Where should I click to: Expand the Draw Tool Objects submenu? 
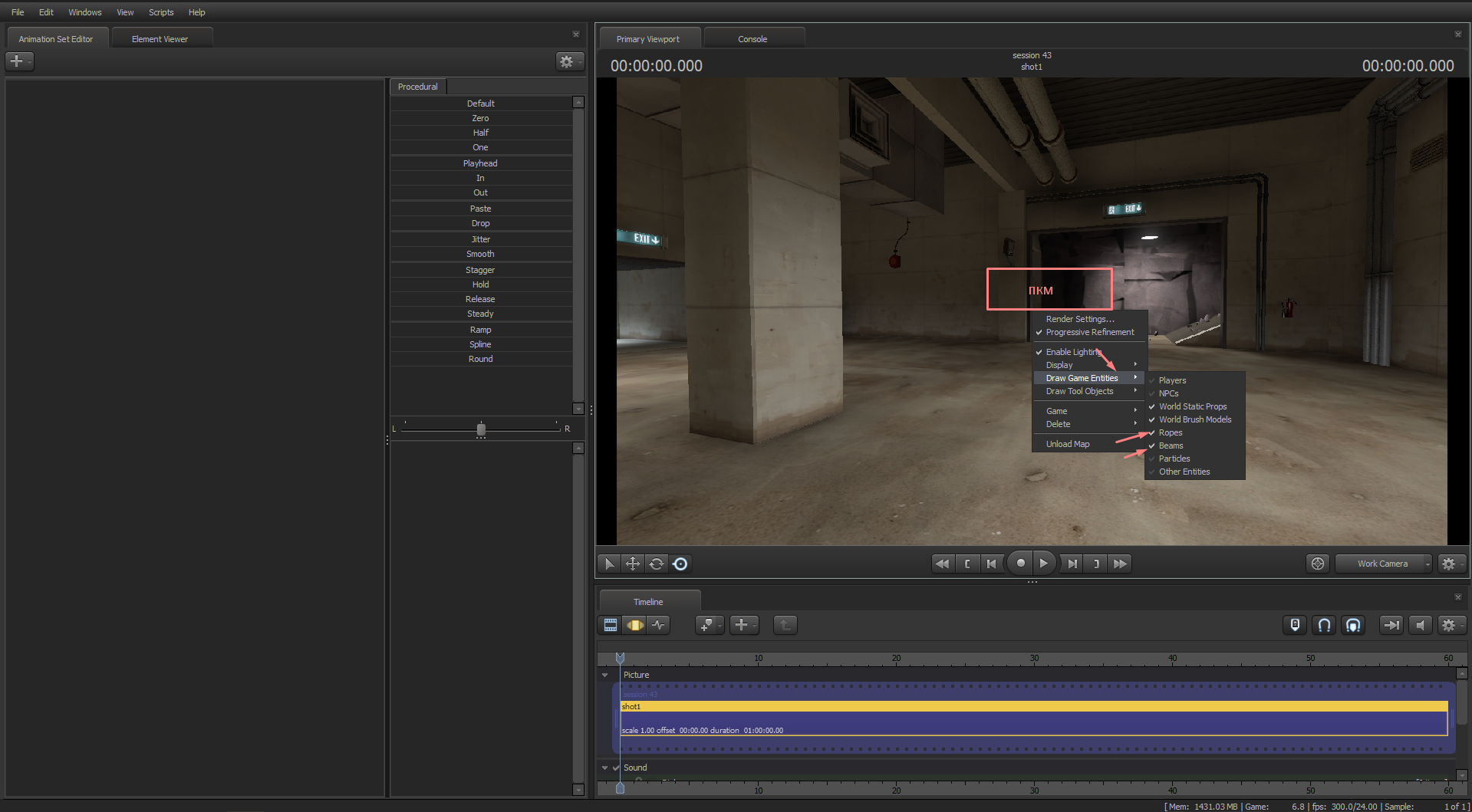(x=1089, y=391)
